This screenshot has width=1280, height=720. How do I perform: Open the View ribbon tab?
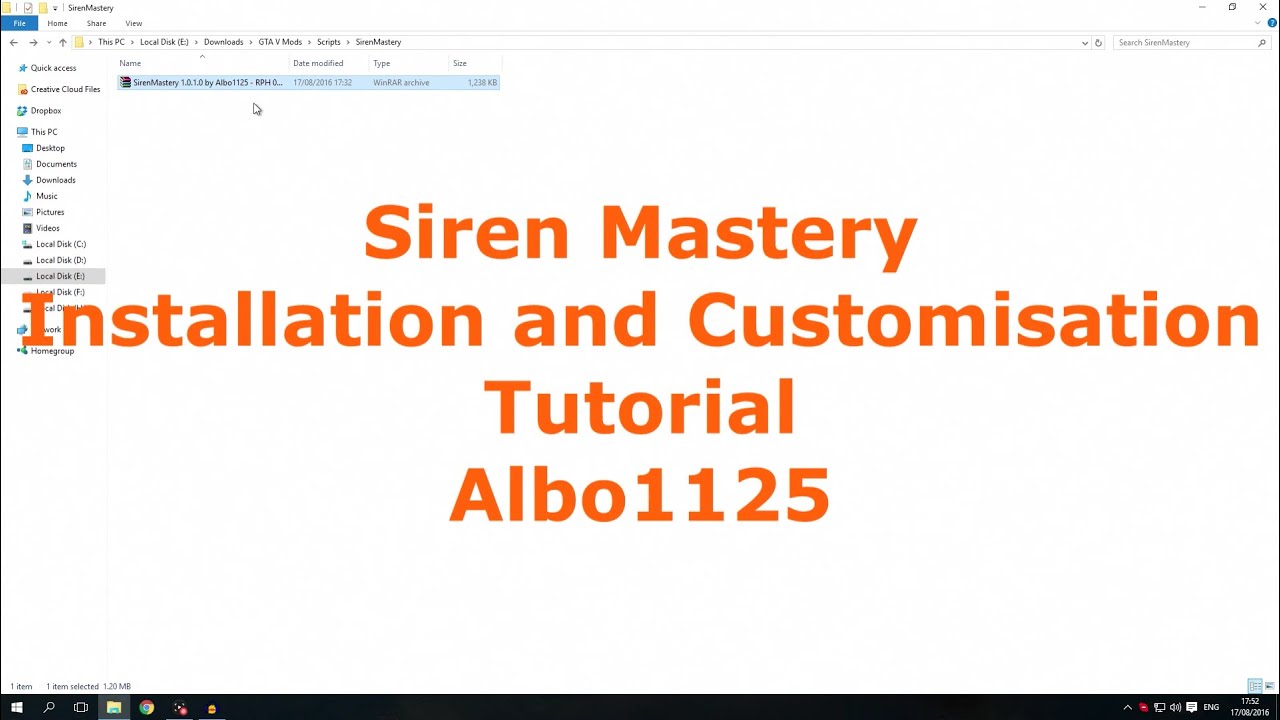133,23
